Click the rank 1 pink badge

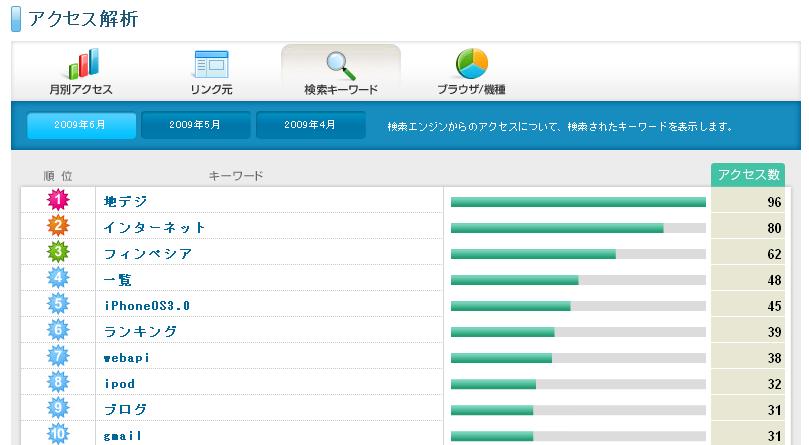(59, 201)
